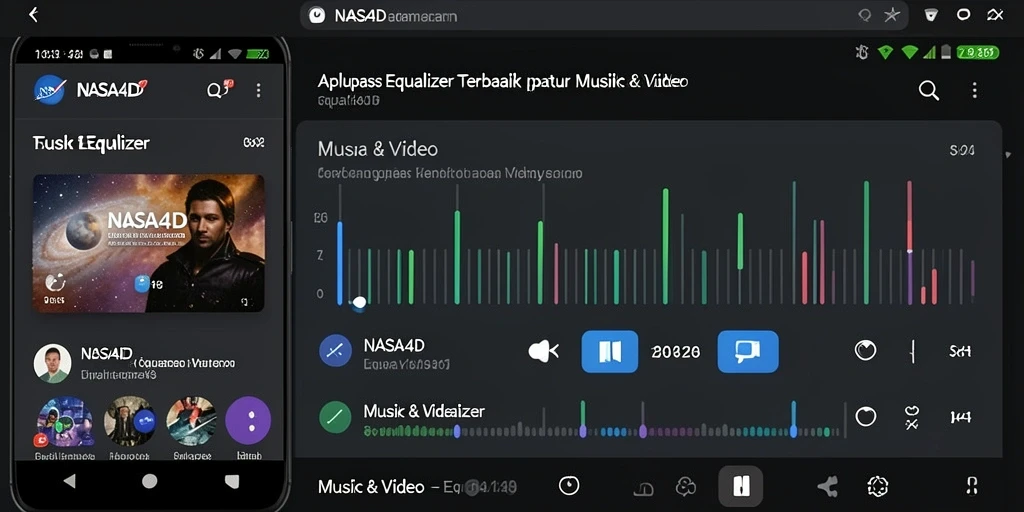The image size is (1024, 512).
Task: Click the tall green marker on the Videaizer track
Action: click(x=583, y=419)
